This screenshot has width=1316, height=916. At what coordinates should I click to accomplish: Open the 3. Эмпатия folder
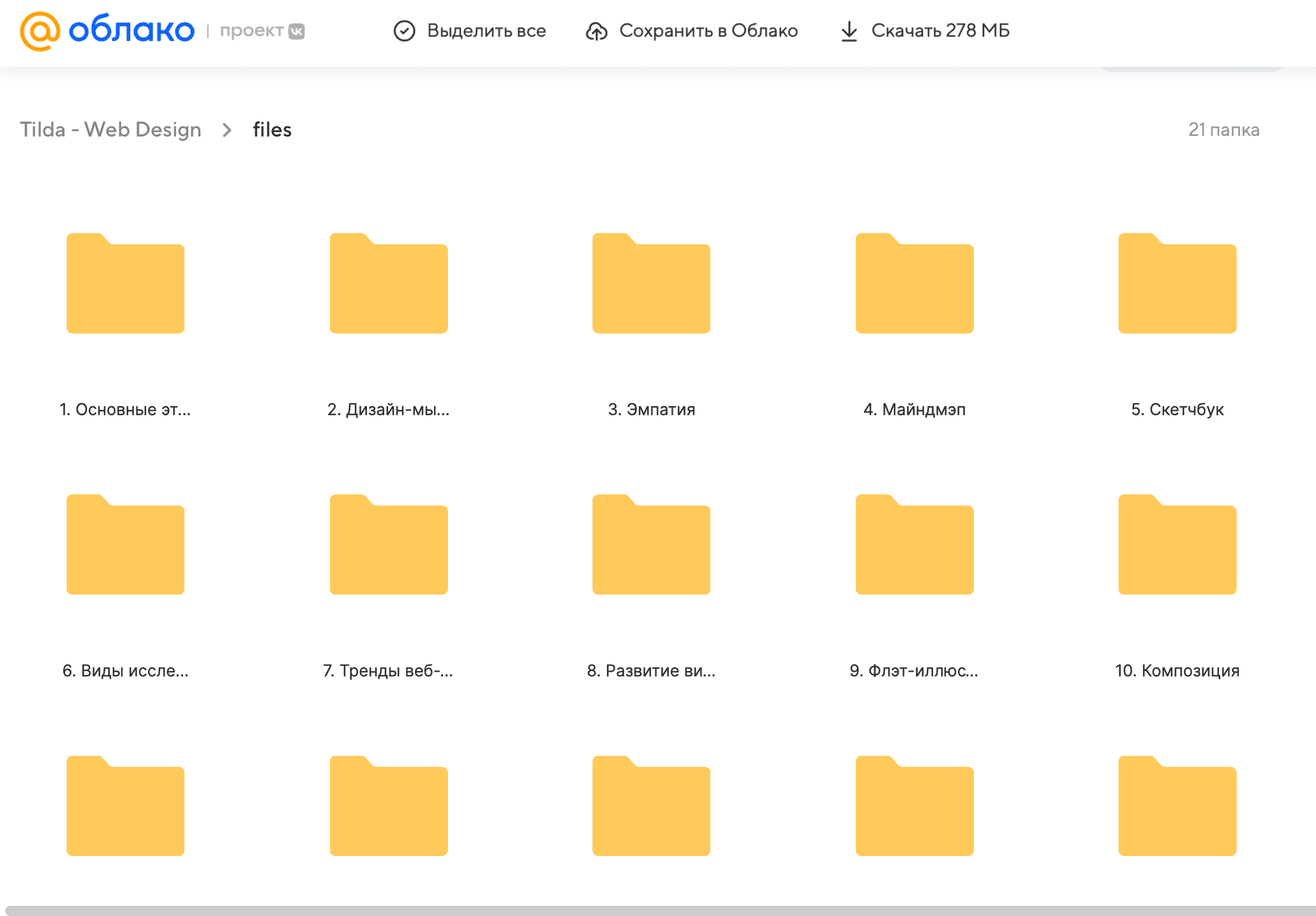point(651,284)
